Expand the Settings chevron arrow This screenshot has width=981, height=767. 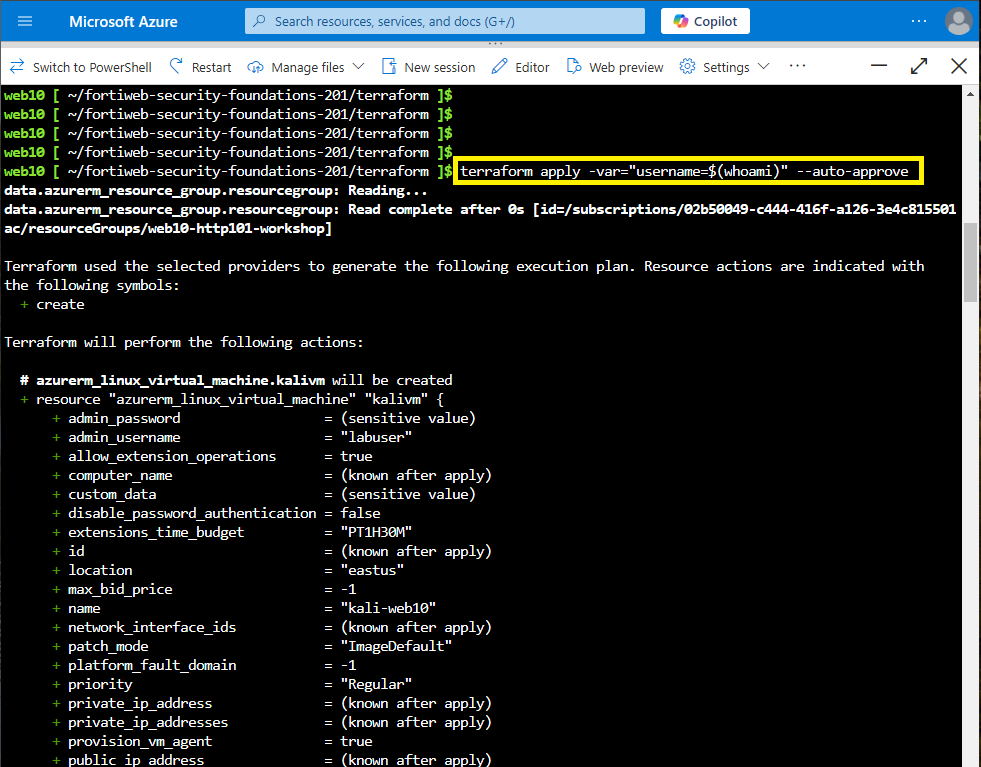763,66
